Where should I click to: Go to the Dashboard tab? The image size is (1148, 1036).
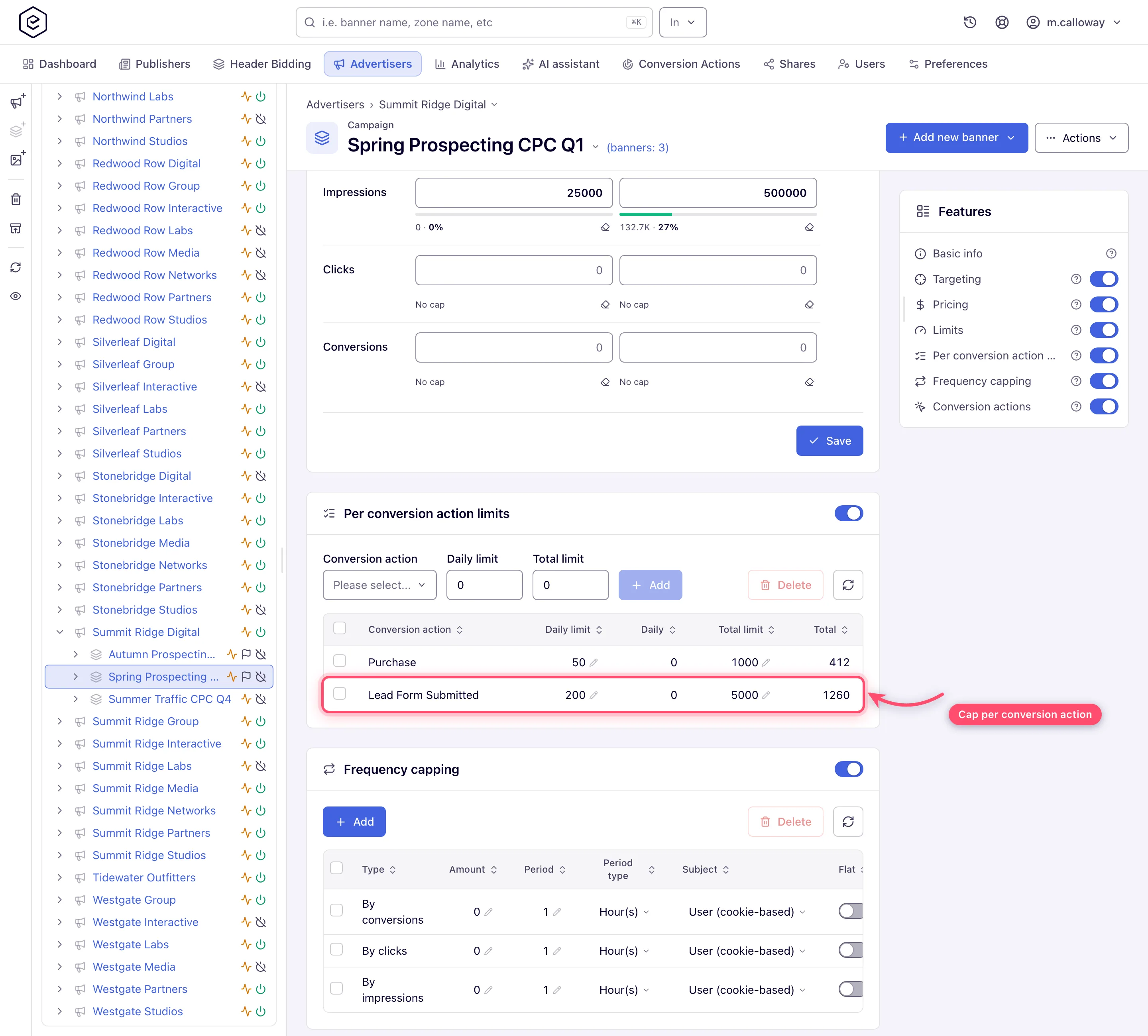coord(59,64)
